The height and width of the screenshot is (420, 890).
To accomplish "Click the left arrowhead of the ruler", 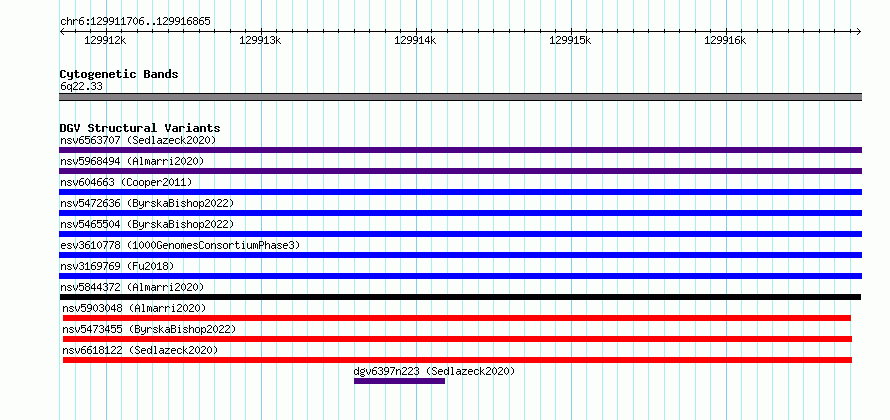I will (x=62, y=31).
